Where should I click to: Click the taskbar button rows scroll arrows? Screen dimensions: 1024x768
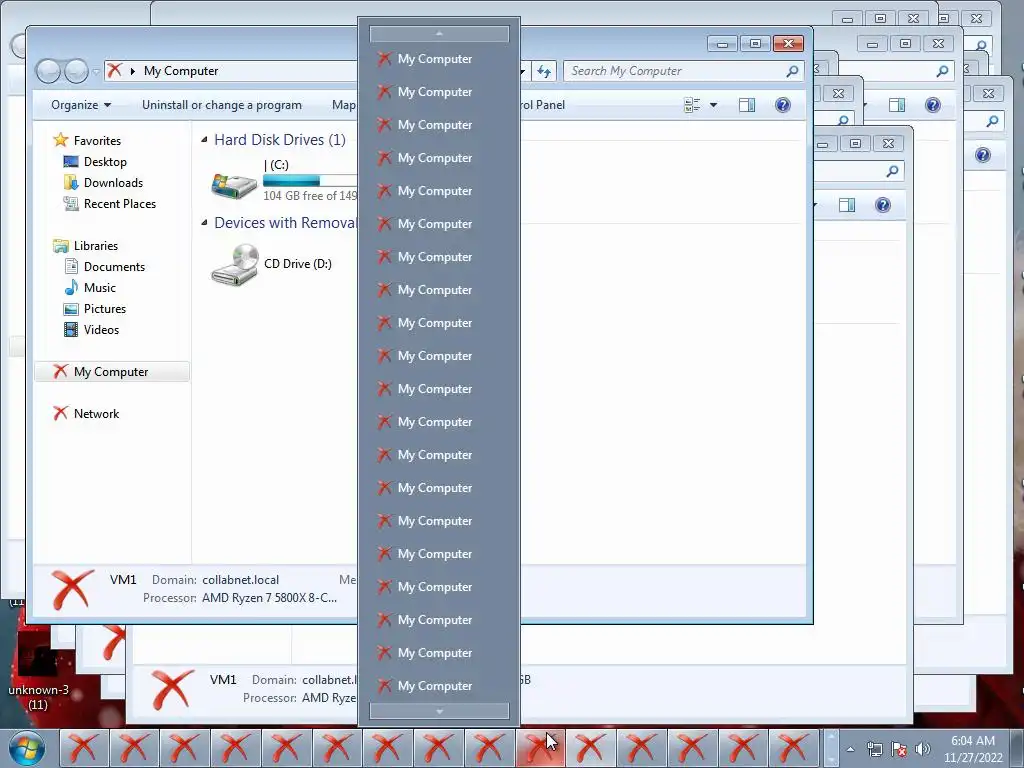[x=831, y=748]
